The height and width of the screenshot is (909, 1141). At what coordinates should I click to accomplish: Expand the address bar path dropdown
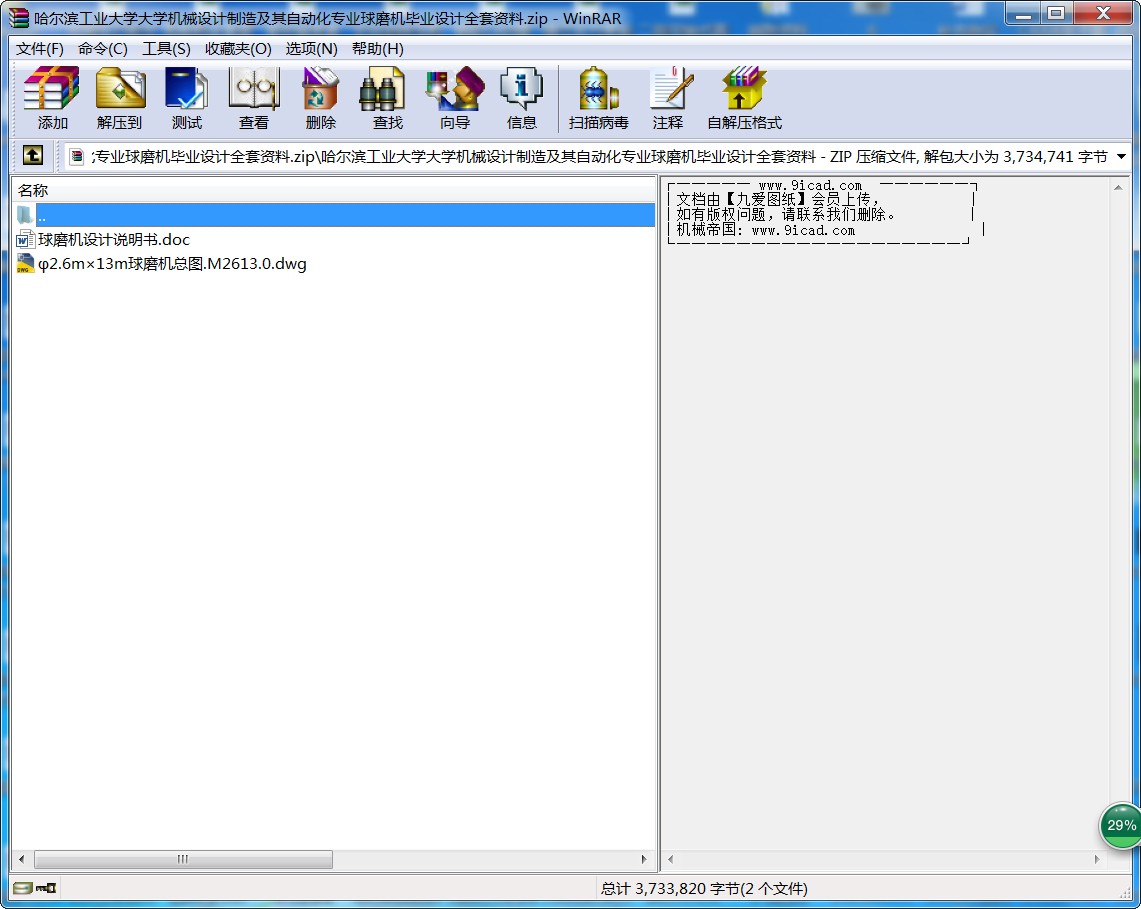(1121, 156)
